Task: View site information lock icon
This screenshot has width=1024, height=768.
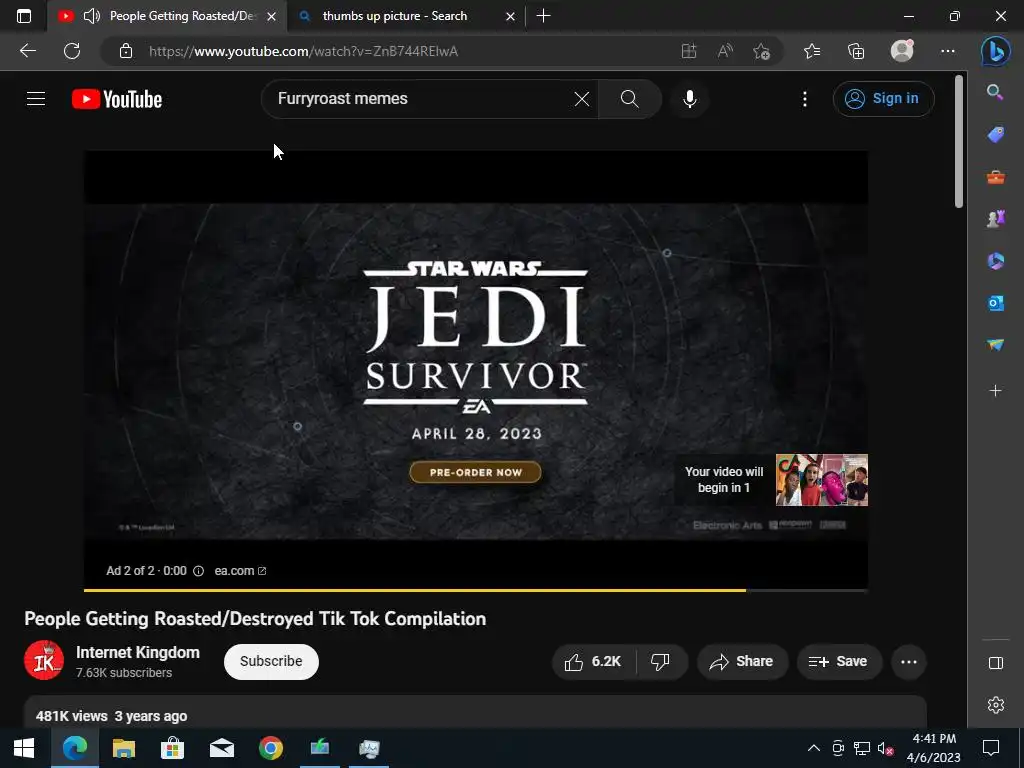Action: click(126, 51)
